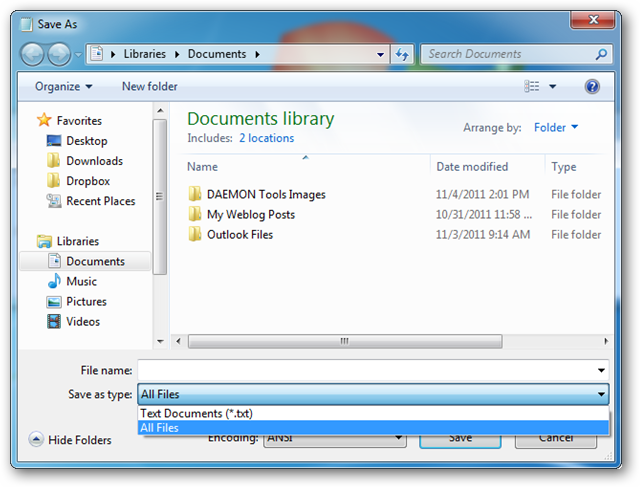
Task: Click the 11/4/2011 2:01 PM date cell
Action: [482, 195]
